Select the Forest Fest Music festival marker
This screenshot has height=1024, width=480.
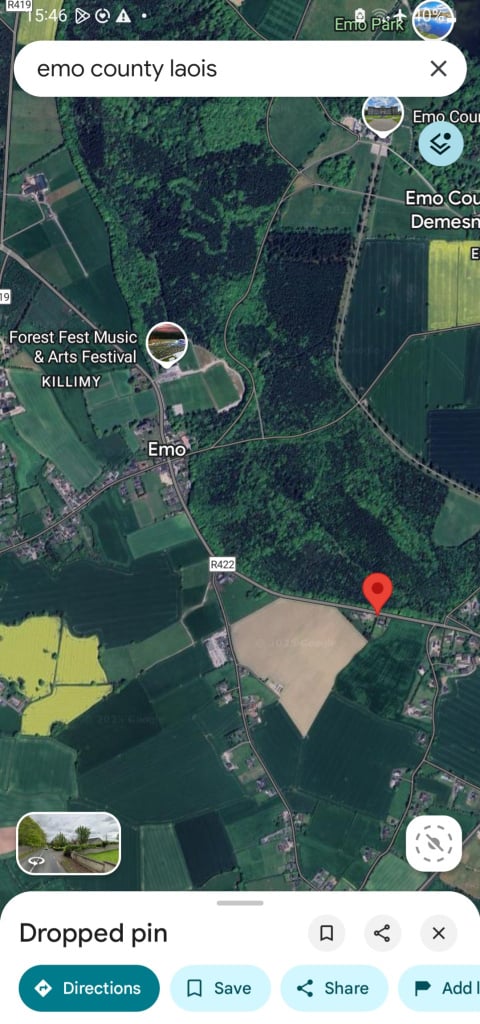(x=167, y=343)
